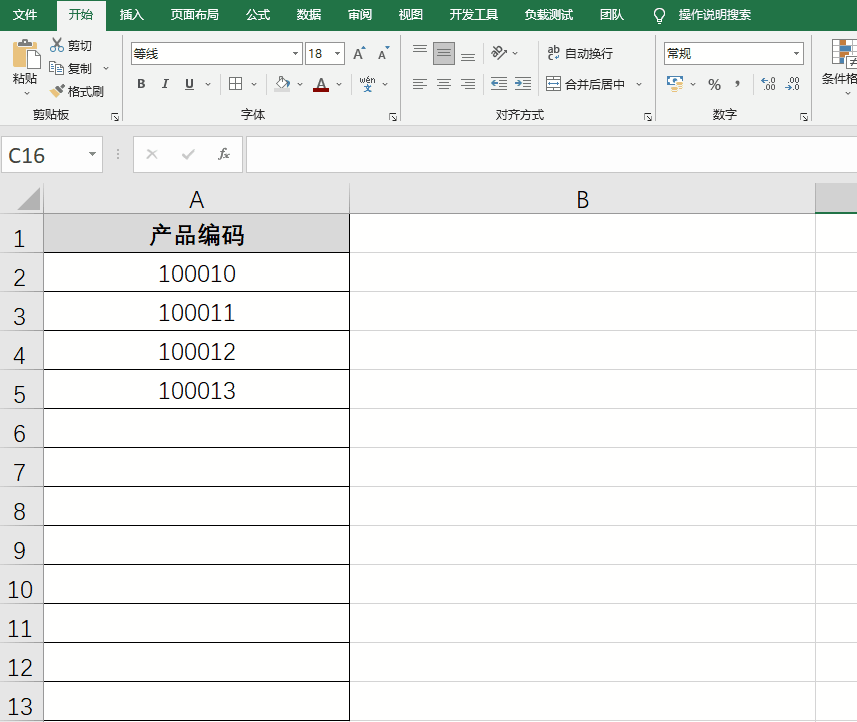Viewport: 857px width, 722px height.
Task: Toggle italic formatting
Action: coord(165,84)
